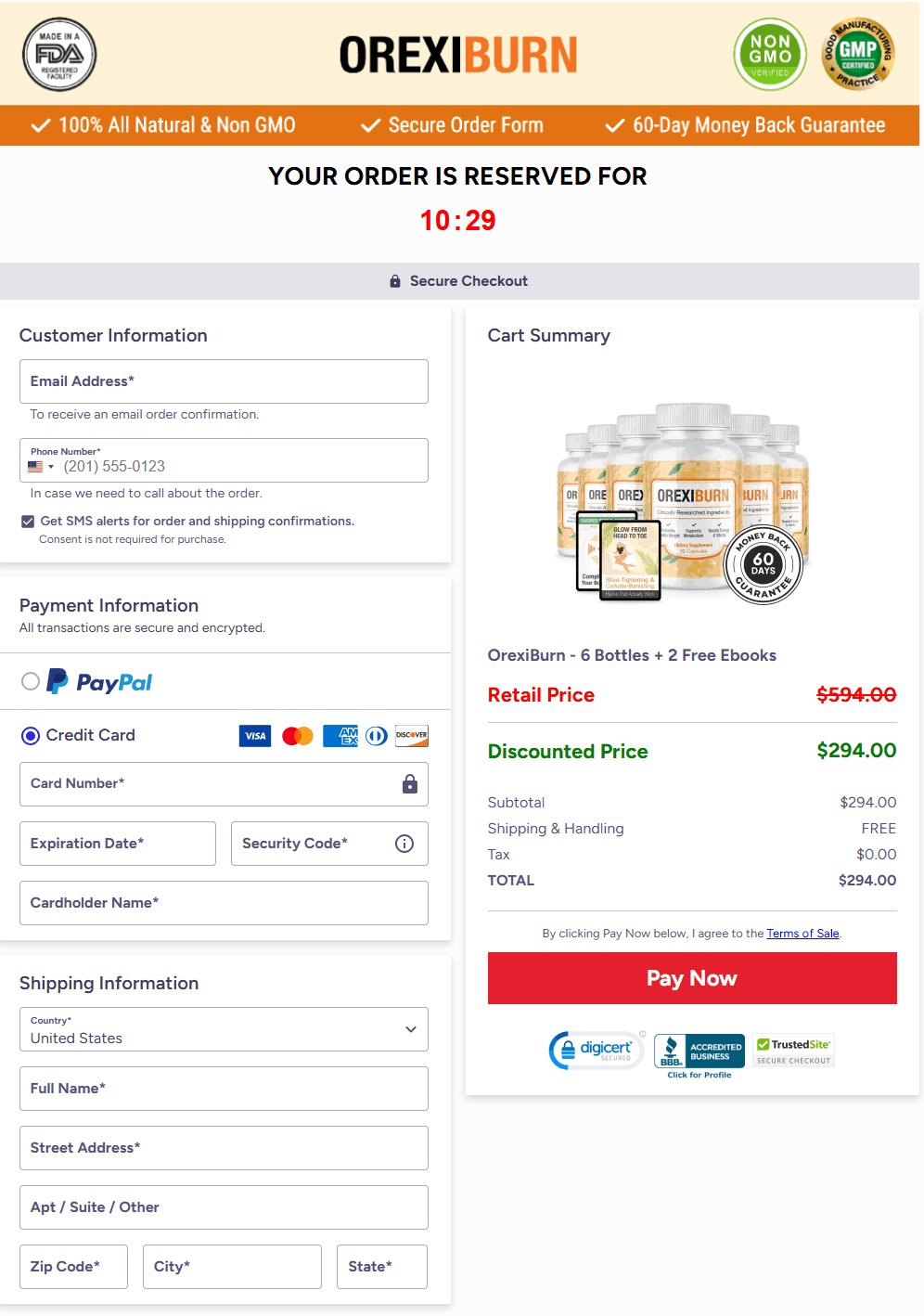Viewport: 924px width, 1316px height.
Task: Click the American Express icon
Action: pyautogui.click(x=340, y=735)
